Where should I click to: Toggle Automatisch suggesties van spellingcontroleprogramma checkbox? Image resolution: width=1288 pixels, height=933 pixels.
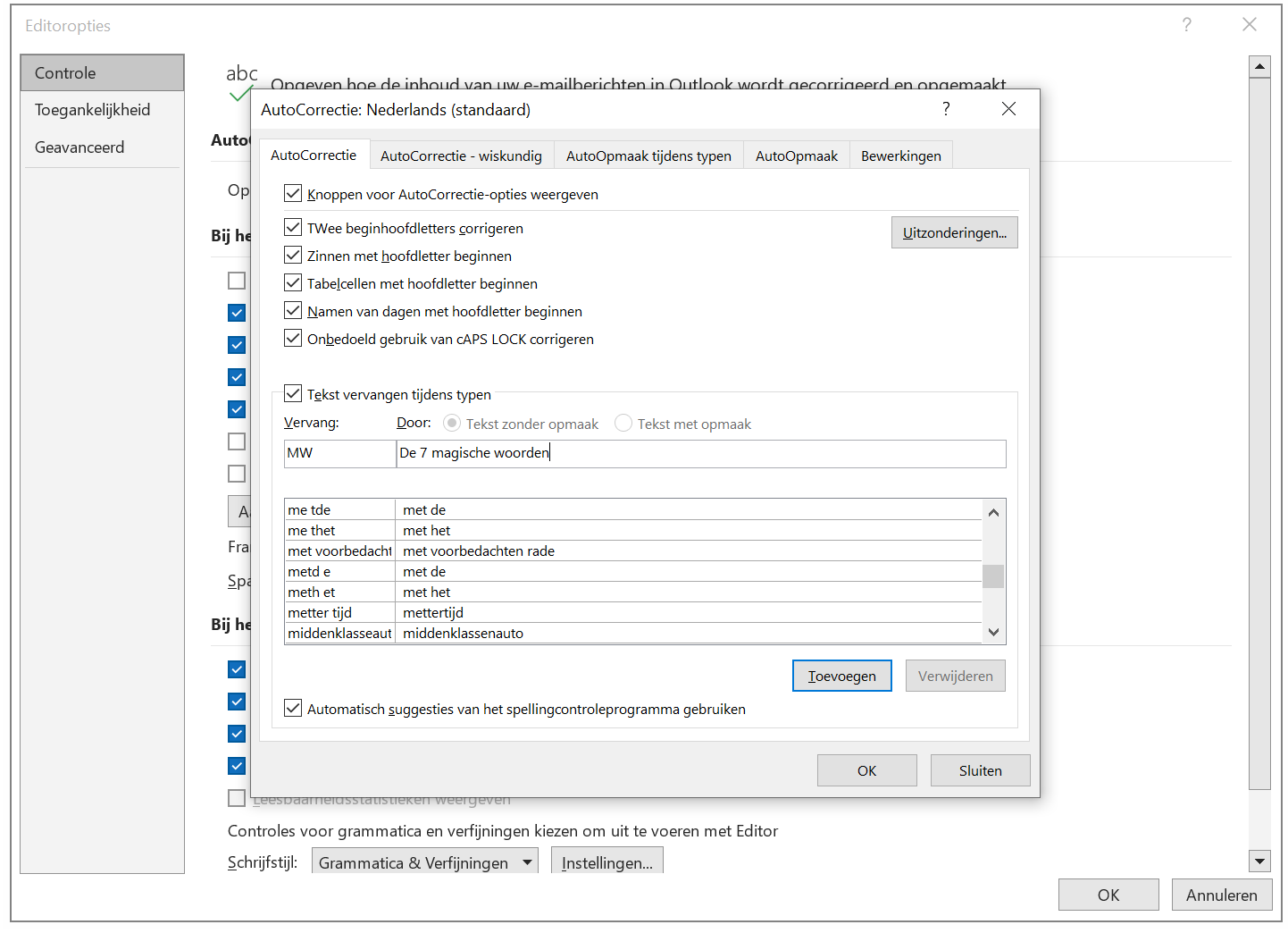tap(293, 708)
